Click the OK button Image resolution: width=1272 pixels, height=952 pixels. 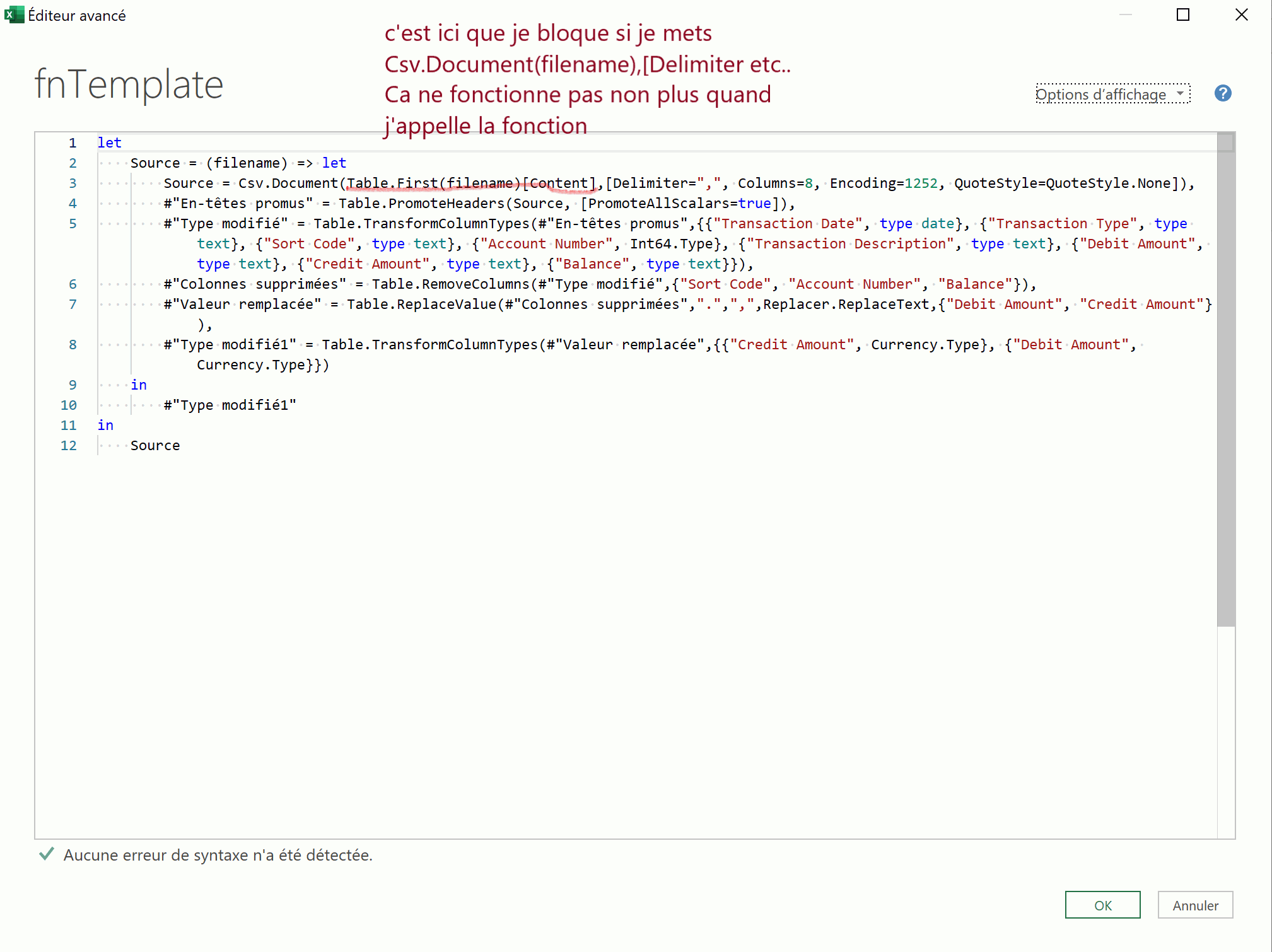1102,905
